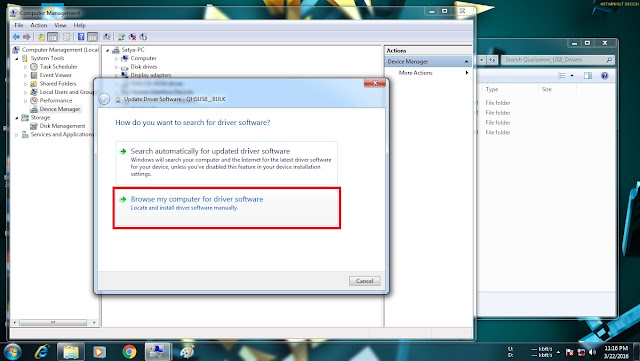Image resolution: width=640 pixels, height=361 pixels.
Task: Select Disk Management in the tree
Action: [62, 126]
